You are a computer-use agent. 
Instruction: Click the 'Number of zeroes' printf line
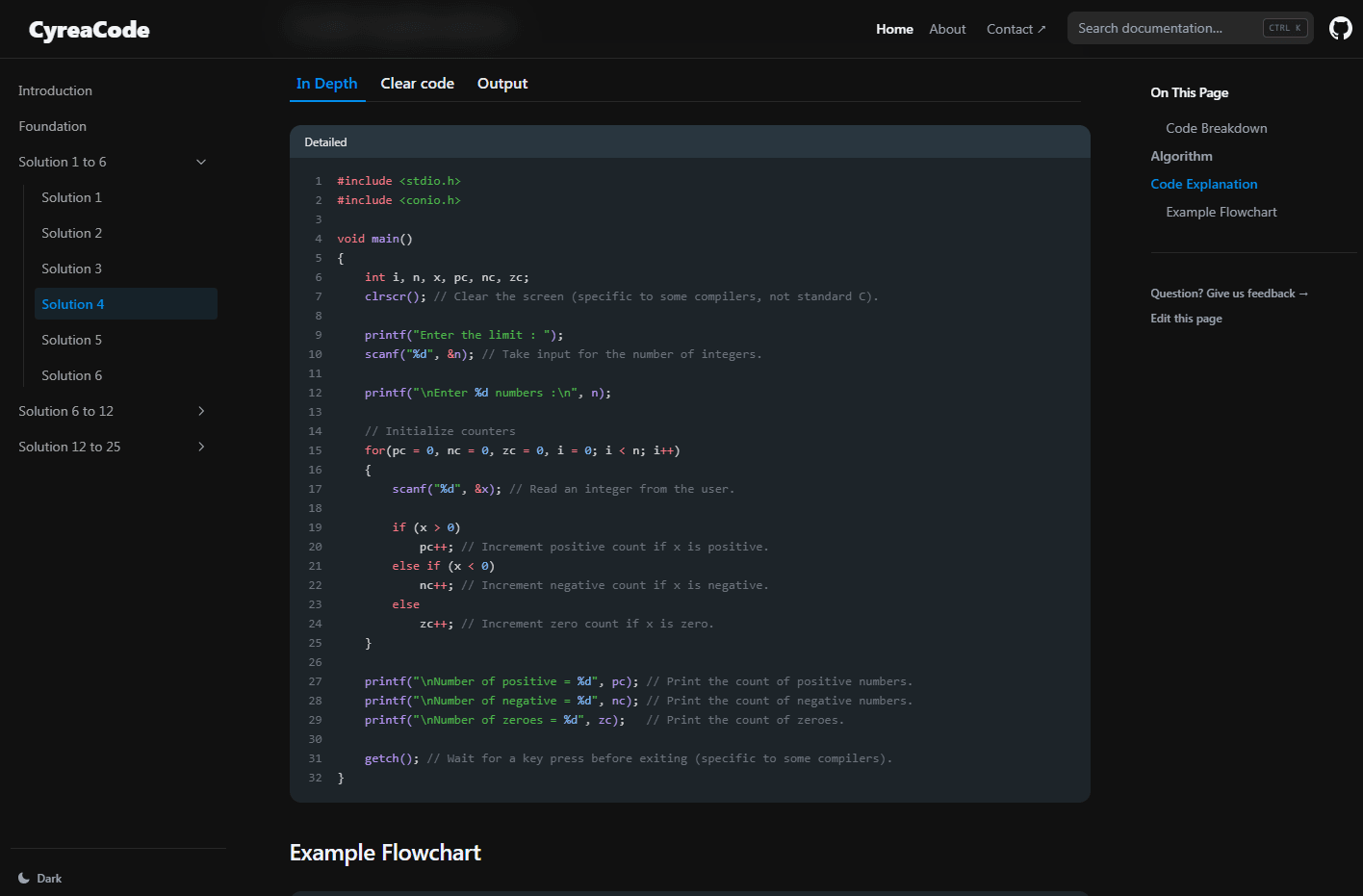tap(604, 720)
